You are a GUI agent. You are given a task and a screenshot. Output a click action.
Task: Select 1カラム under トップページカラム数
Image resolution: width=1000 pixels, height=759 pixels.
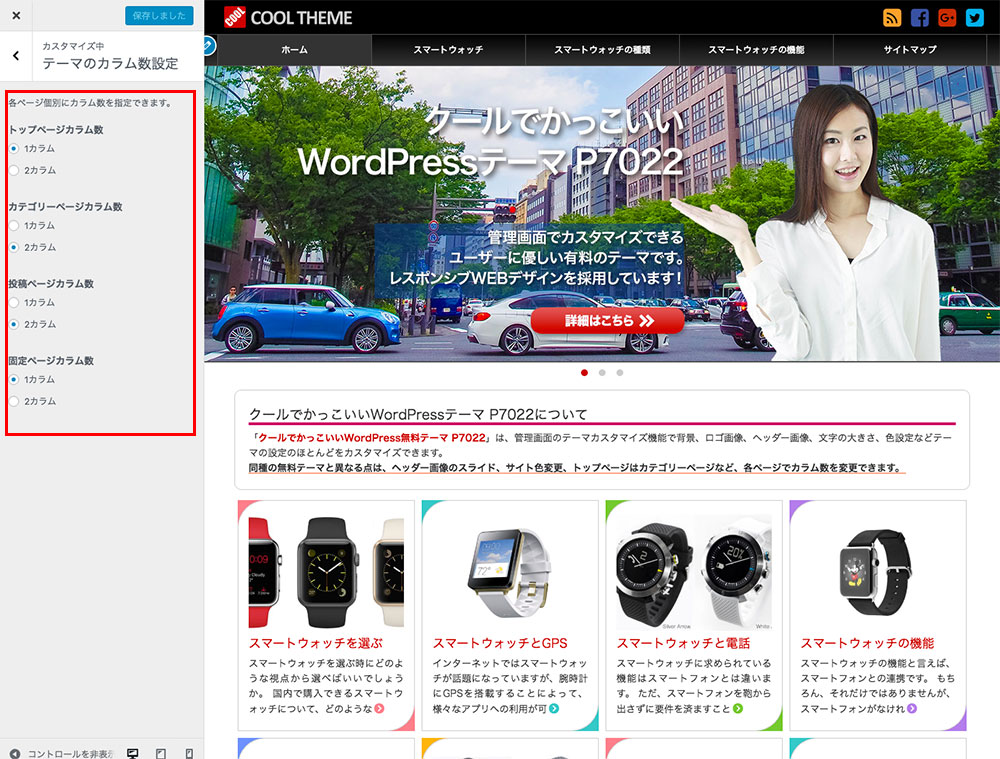click(x=14, y=149)
